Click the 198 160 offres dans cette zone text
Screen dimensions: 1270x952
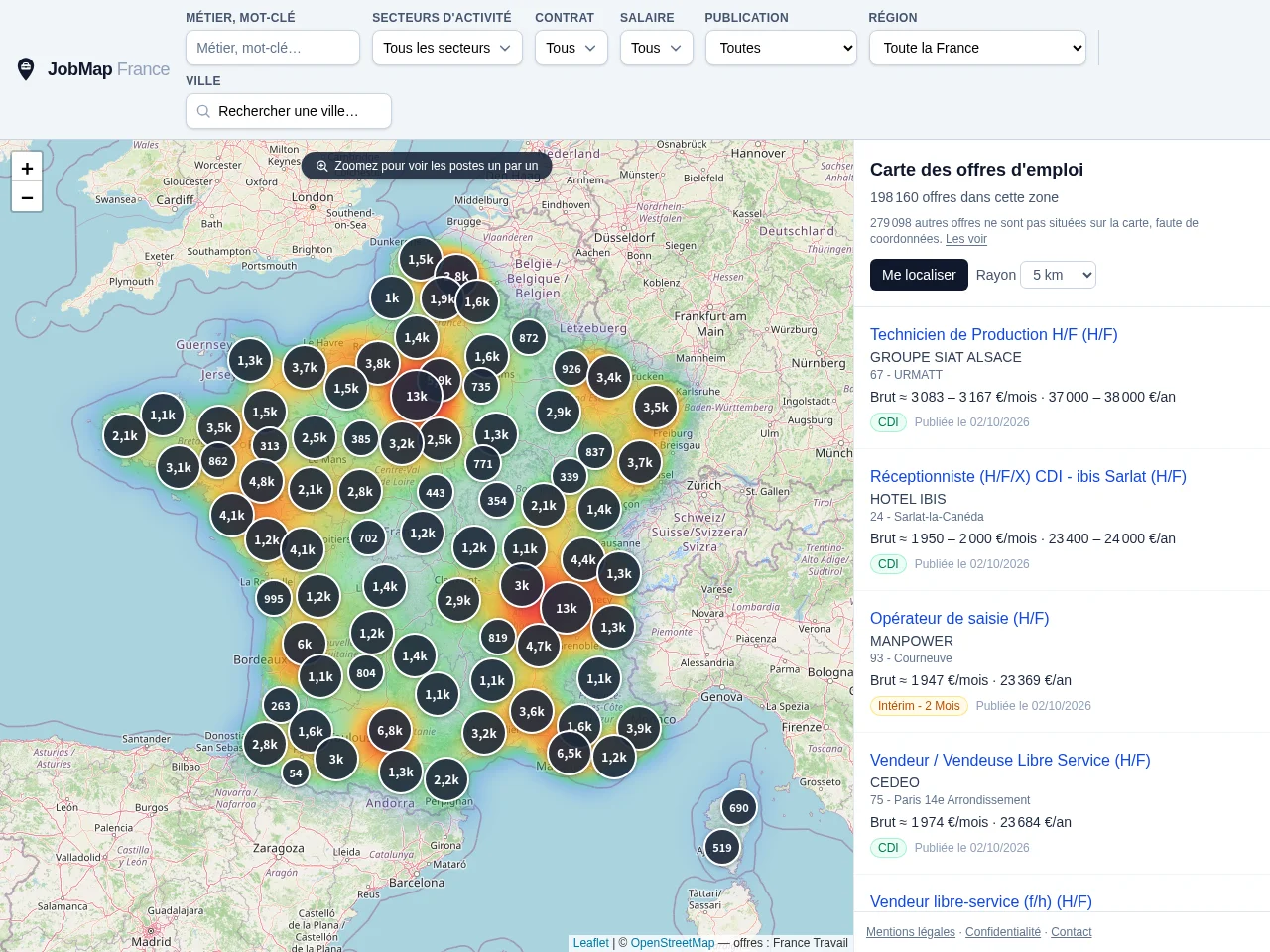964,197
